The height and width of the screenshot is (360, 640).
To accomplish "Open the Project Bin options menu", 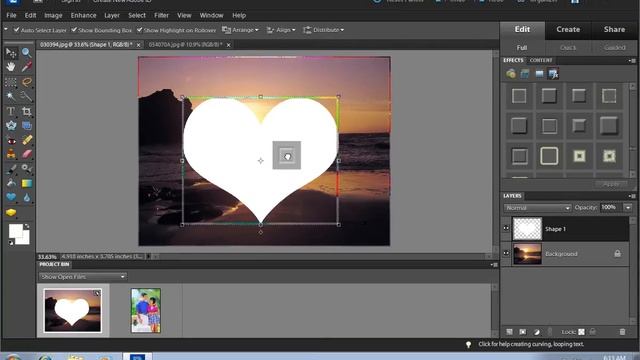I will [494, 264].
